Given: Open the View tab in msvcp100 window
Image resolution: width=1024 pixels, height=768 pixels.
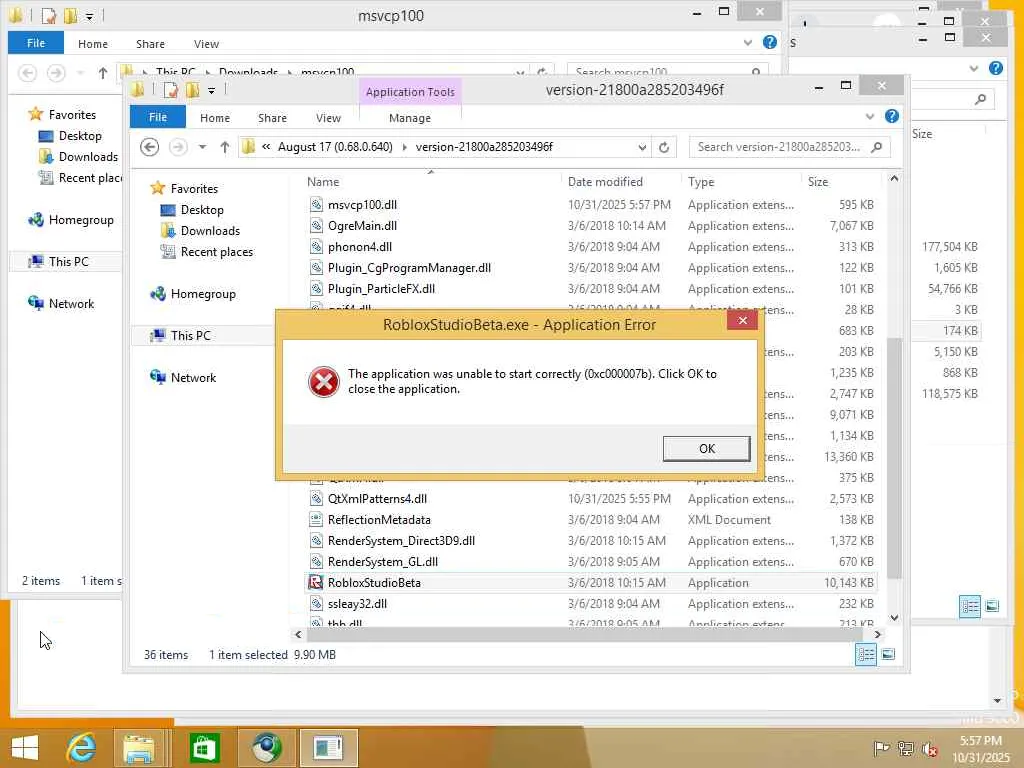Looking at the screenshot, I should 206,44.
